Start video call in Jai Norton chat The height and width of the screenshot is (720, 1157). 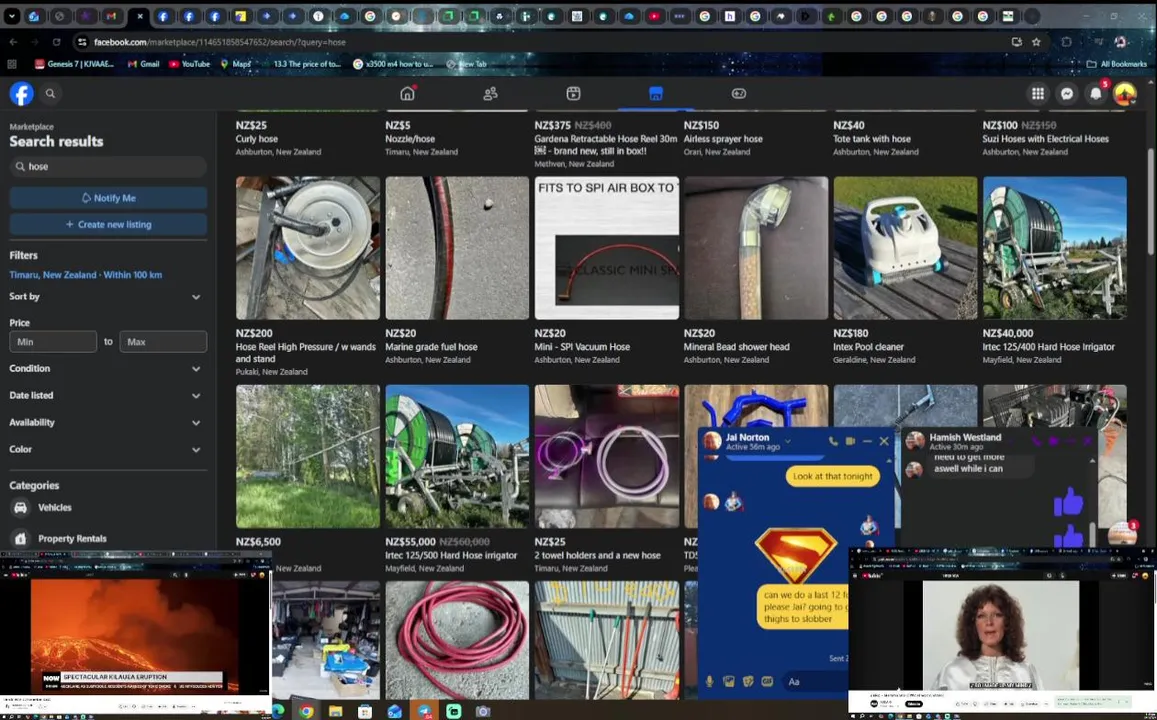tap(850, 441)
